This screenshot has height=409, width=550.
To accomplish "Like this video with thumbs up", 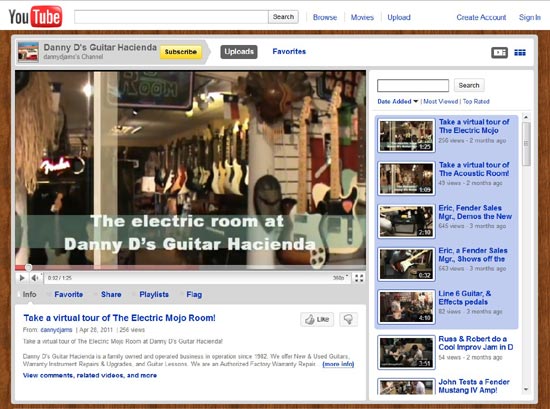I will 317,320.
